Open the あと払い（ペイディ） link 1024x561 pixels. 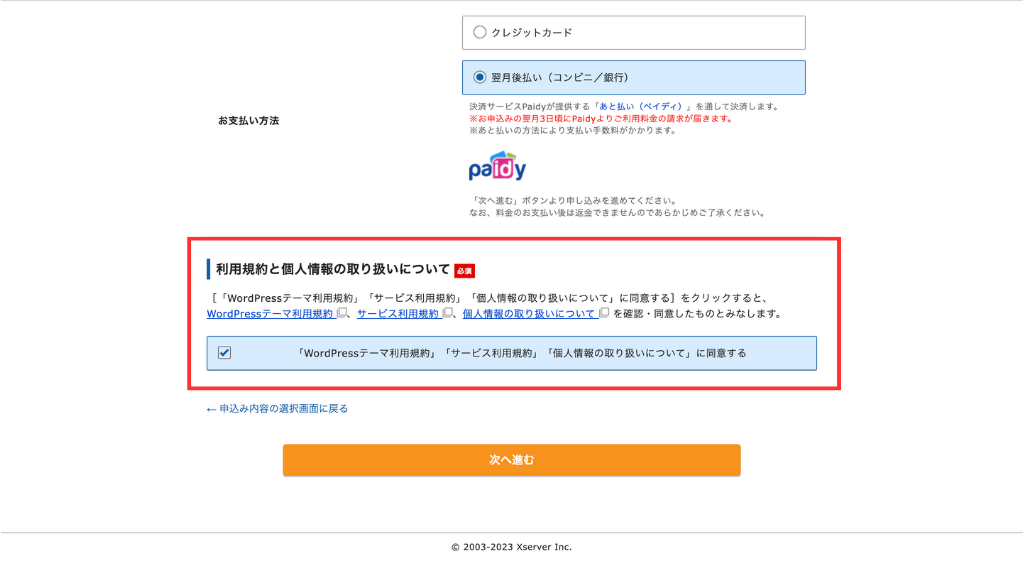[x=642, y=106]
